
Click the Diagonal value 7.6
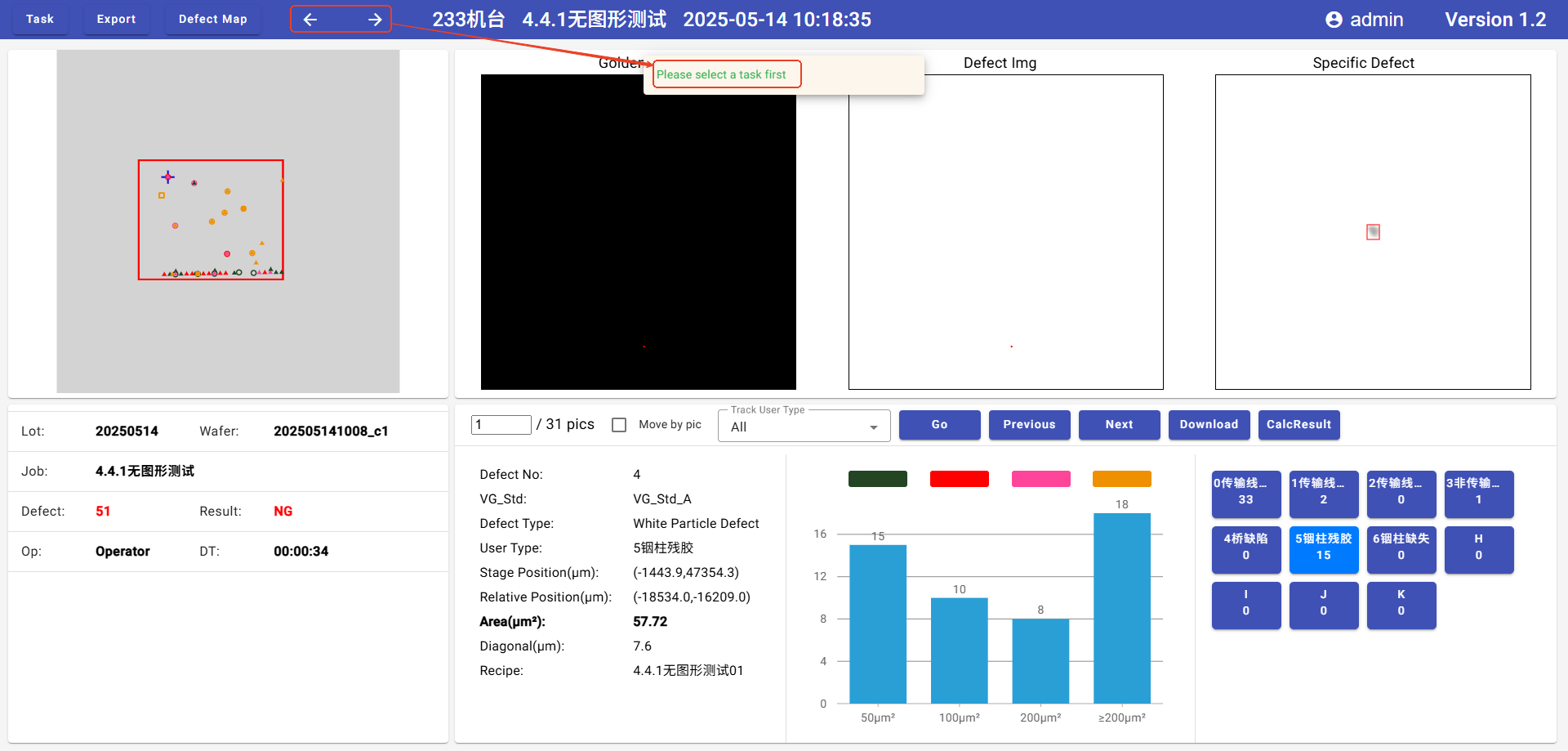643,646
